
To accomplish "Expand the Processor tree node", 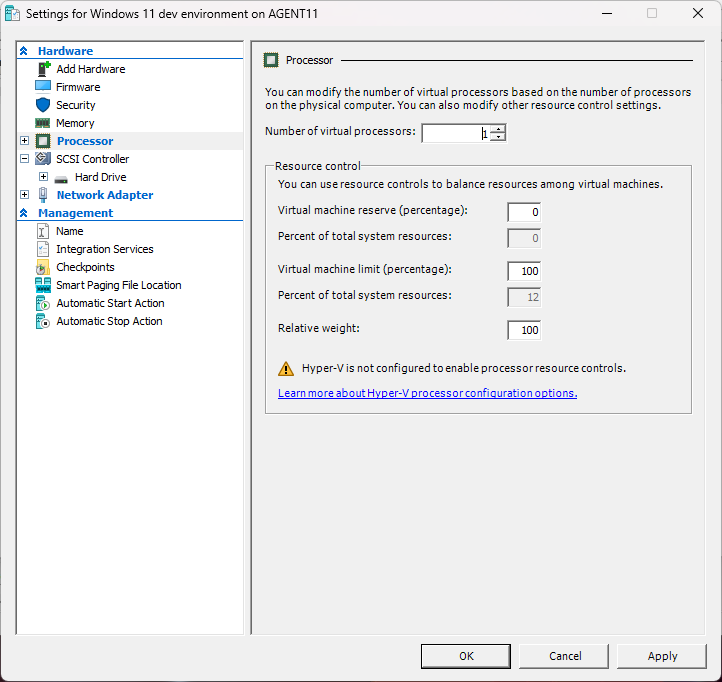I will point(25,141).
